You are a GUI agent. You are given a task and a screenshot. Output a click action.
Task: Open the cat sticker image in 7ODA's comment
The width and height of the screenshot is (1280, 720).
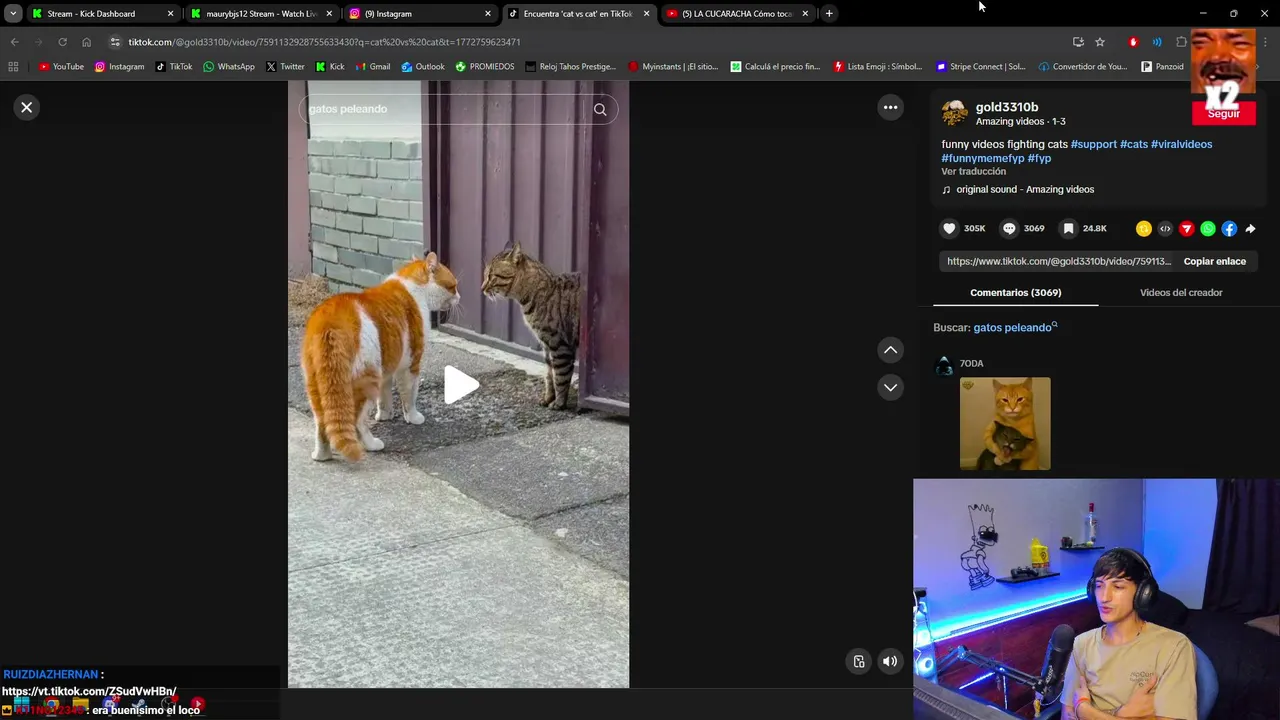coord(1005,423)
